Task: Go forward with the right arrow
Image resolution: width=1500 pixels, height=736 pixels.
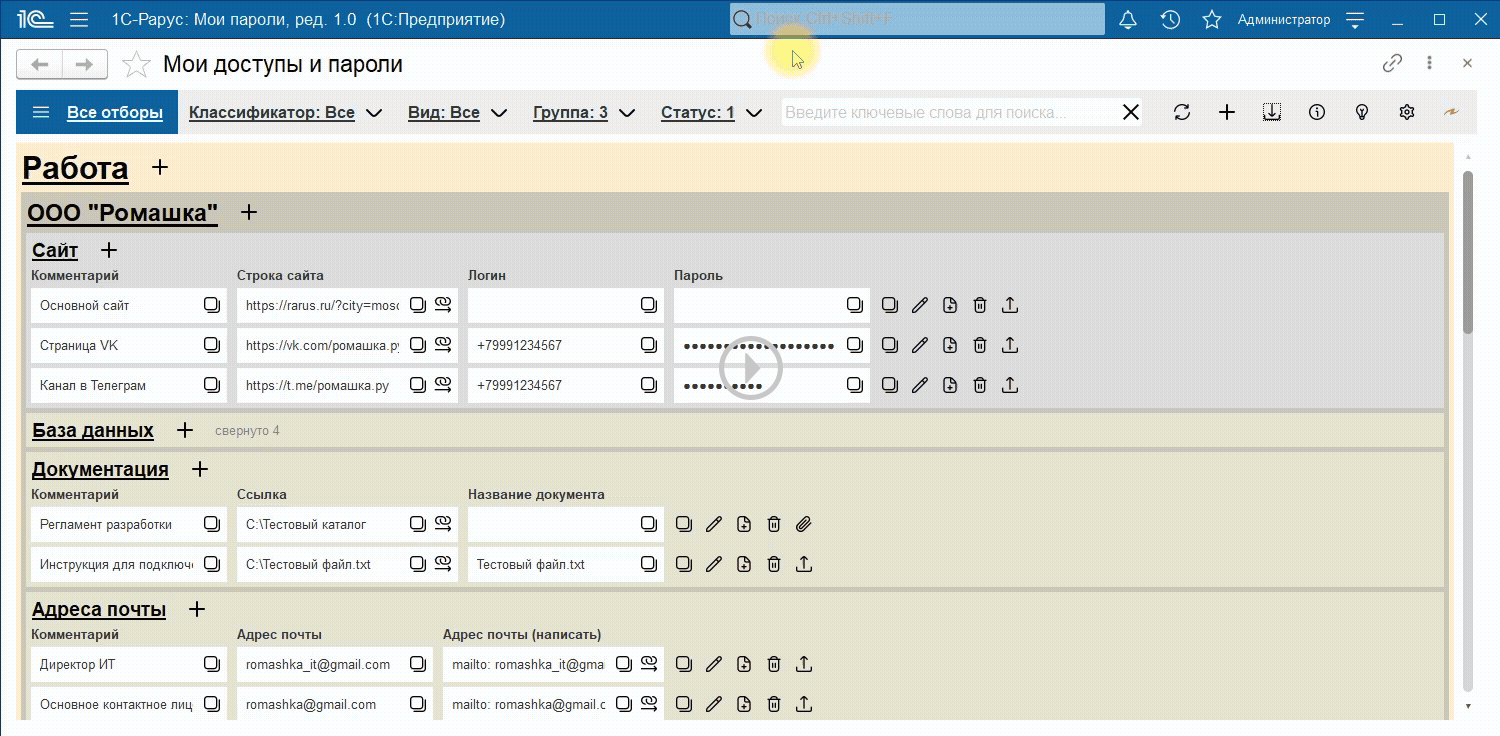Action: 85,64
